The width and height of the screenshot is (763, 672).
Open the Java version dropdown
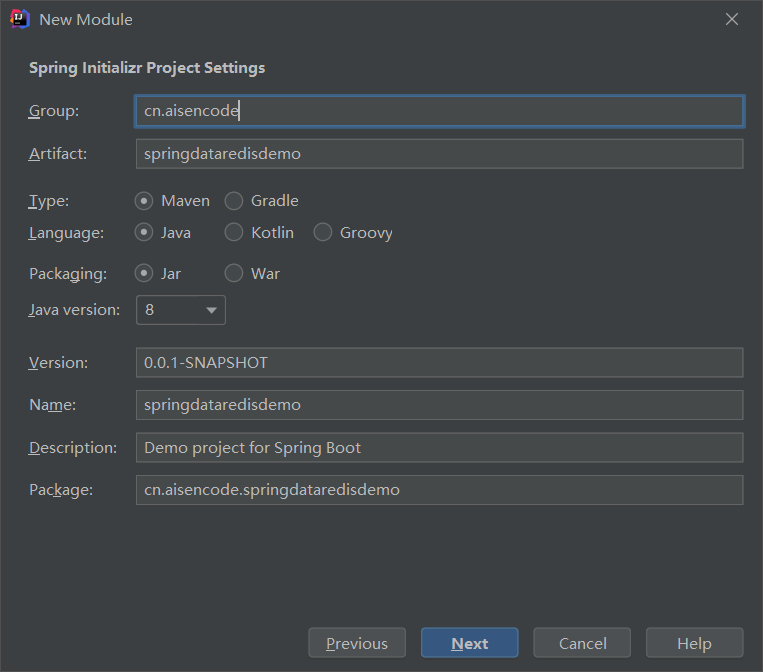tap(181, 310)
